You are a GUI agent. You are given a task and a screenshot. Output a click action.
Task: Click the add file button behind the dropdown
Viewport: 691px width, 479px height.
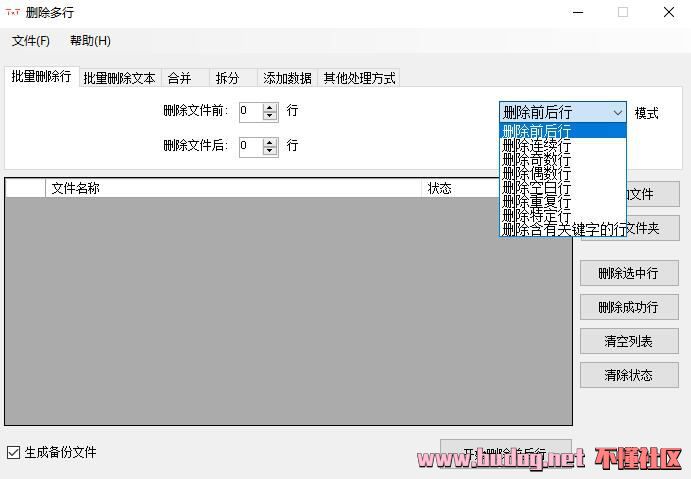pos(653,194)
